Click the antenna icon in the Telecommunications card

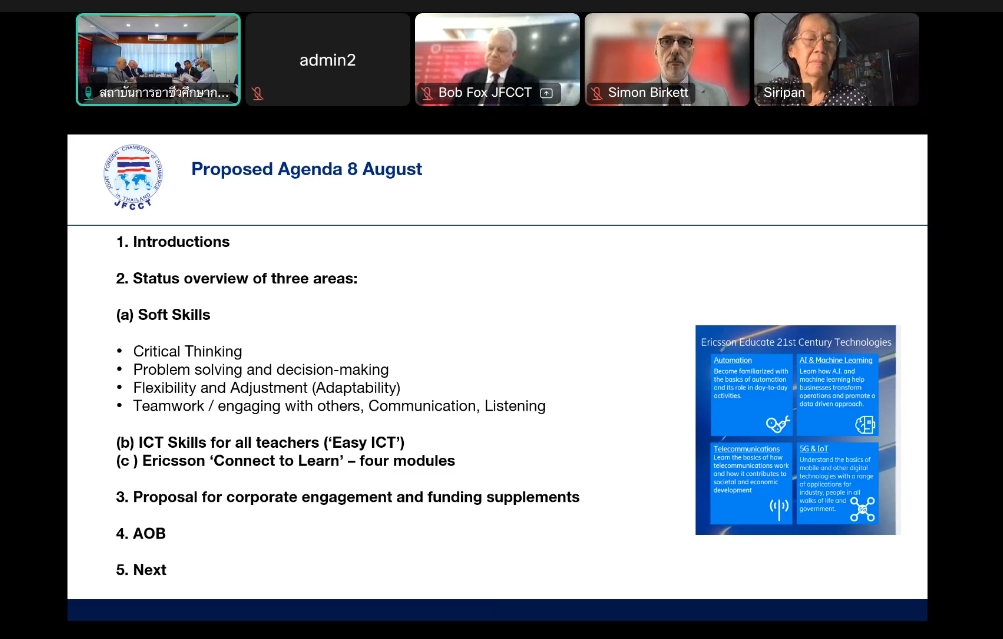pos(778,509)
